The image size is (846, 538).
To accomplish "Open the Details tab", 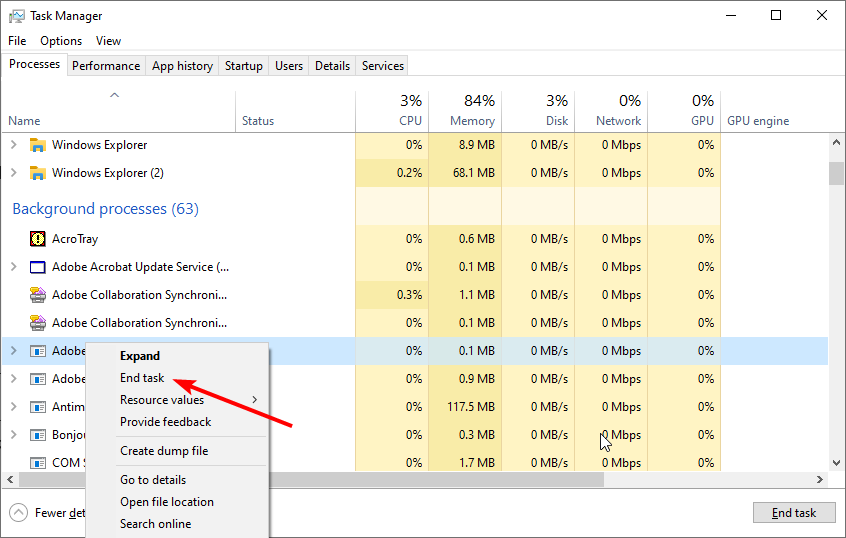I will click(332, 66).
